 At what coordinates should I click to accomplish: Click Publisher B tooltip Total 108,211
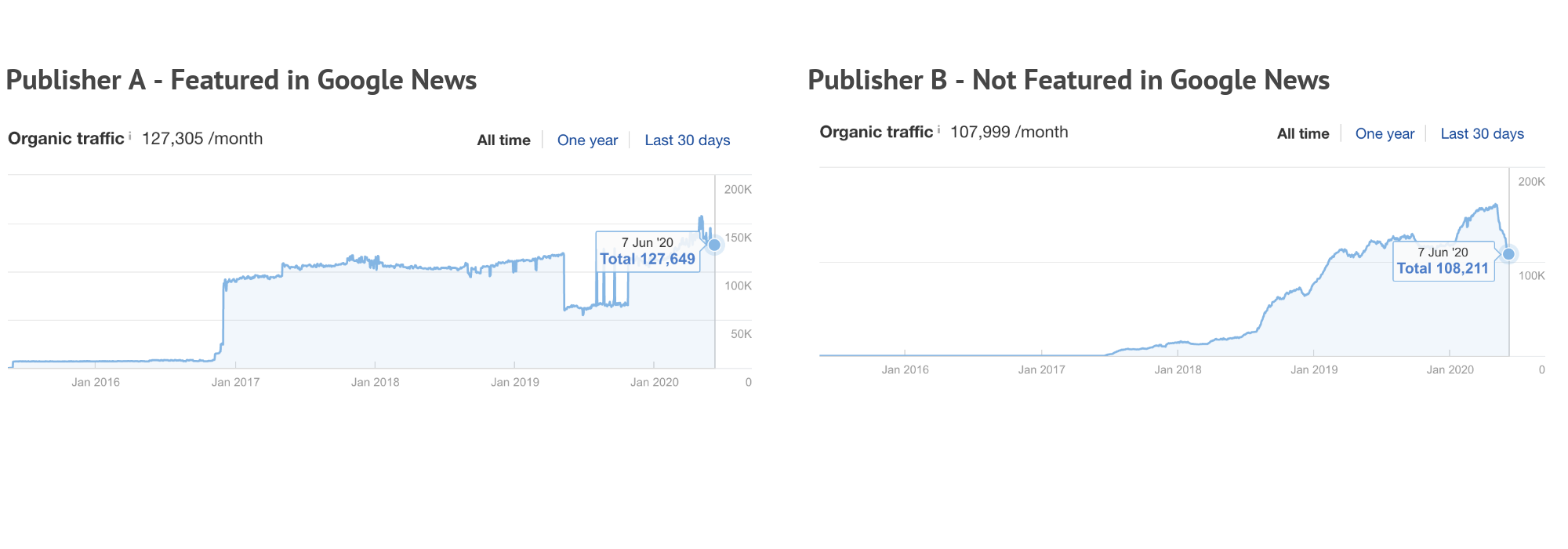pos(1443,268)
